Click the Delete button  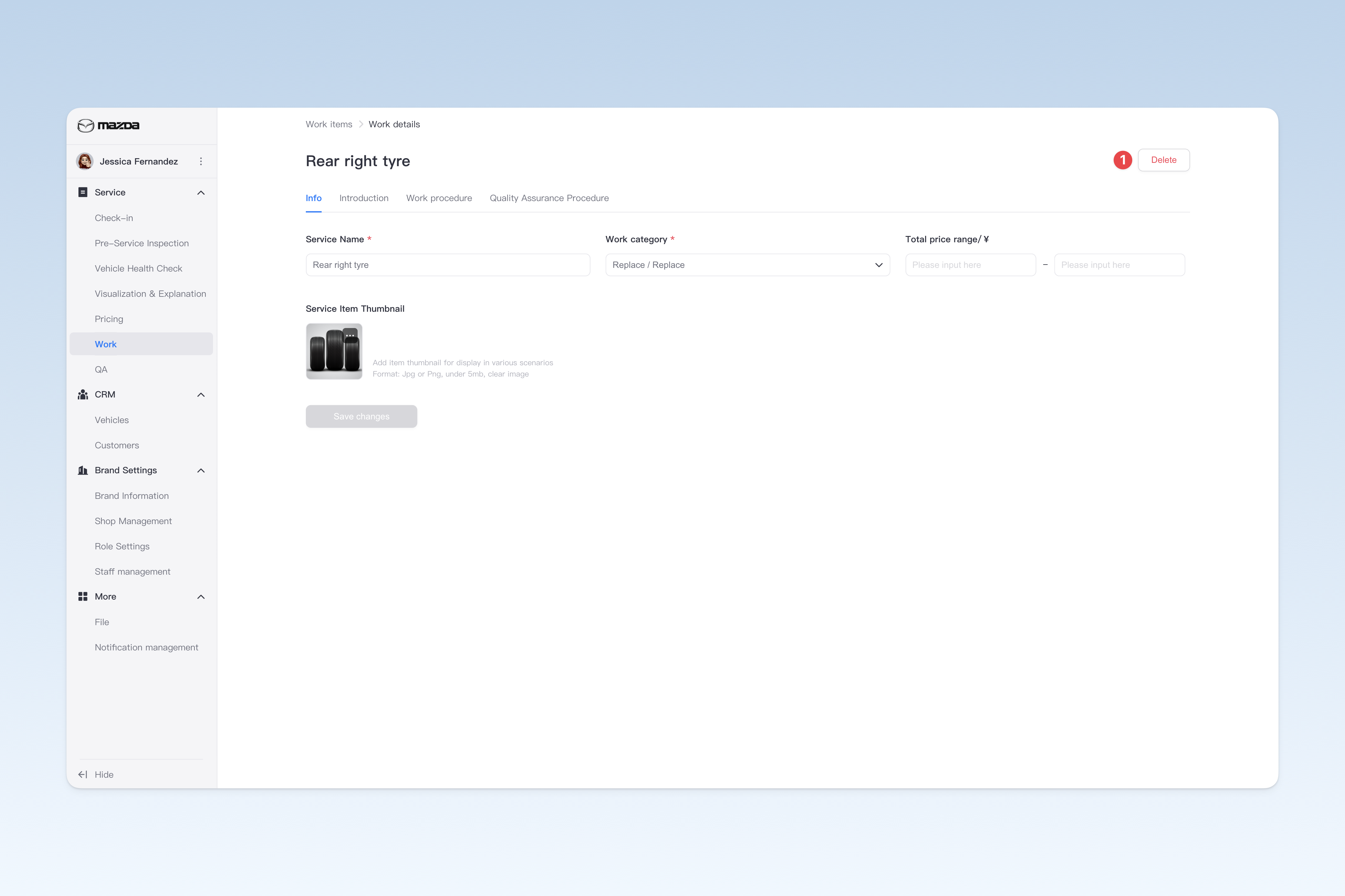point(1163,160)
